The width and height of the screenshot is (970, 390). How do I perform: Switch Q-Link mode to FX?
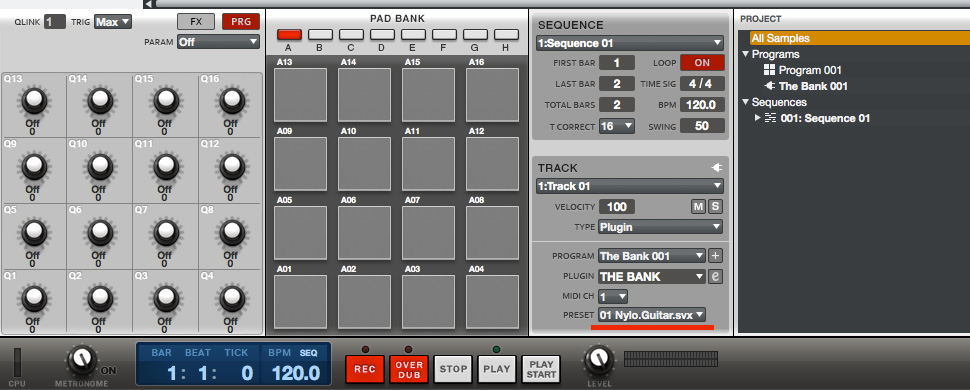(195, 21)
